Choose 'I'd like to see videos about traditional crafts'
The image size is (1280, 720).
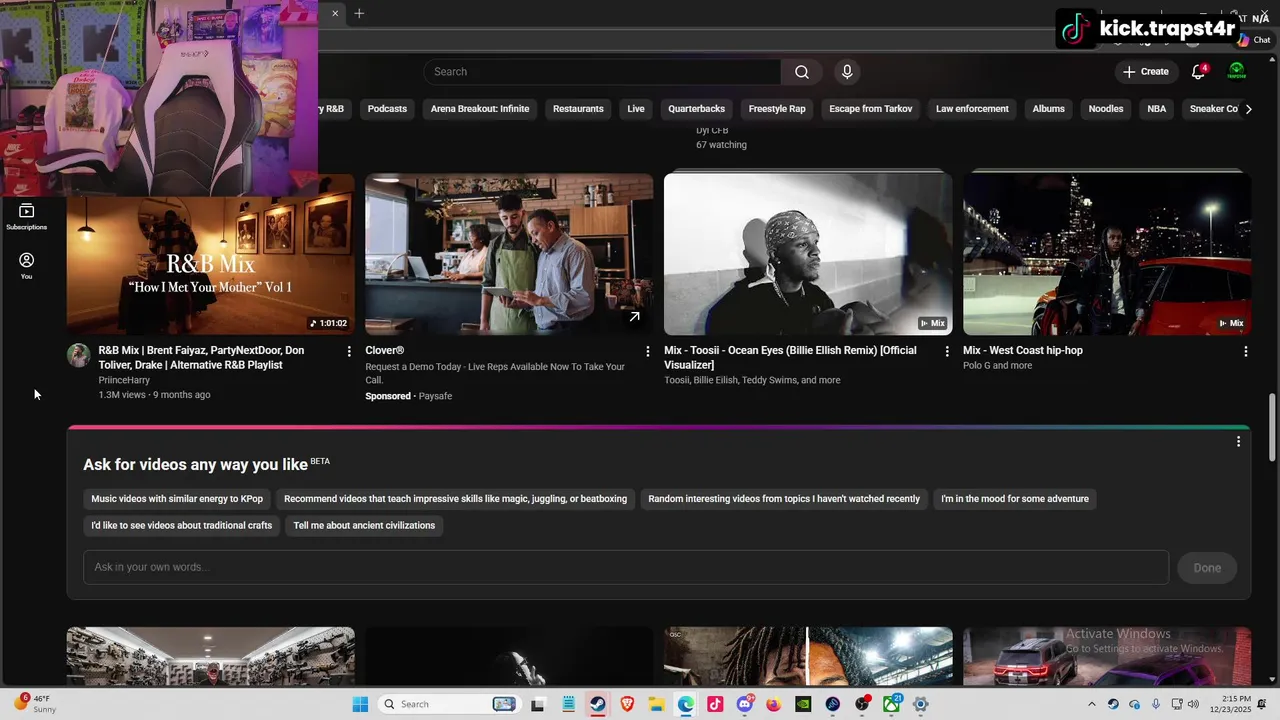(x=181, y=526)
